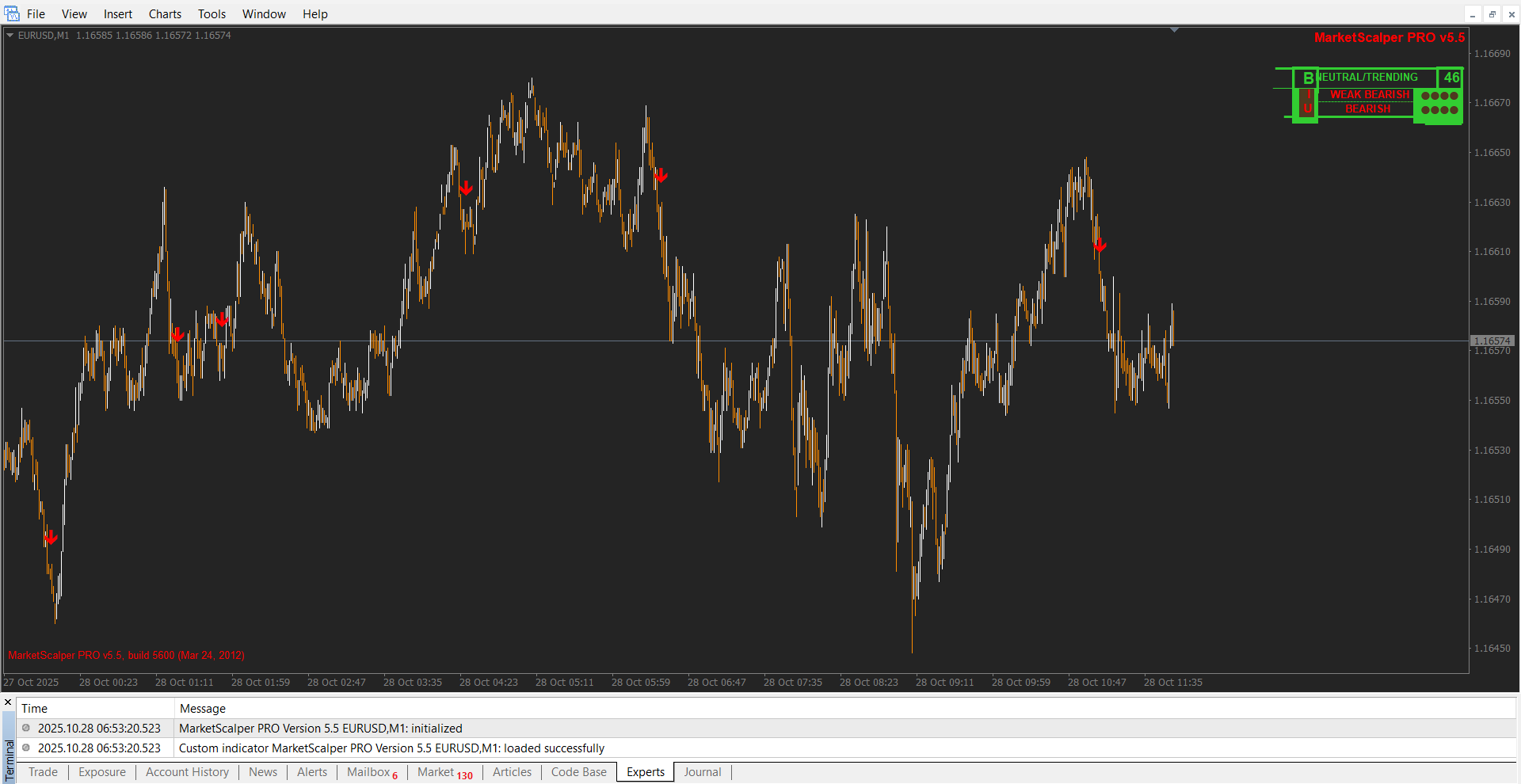The width and height of the screenshot is (1521, 784).
Task: Select the Experts tab
Action: click(646, 772)
